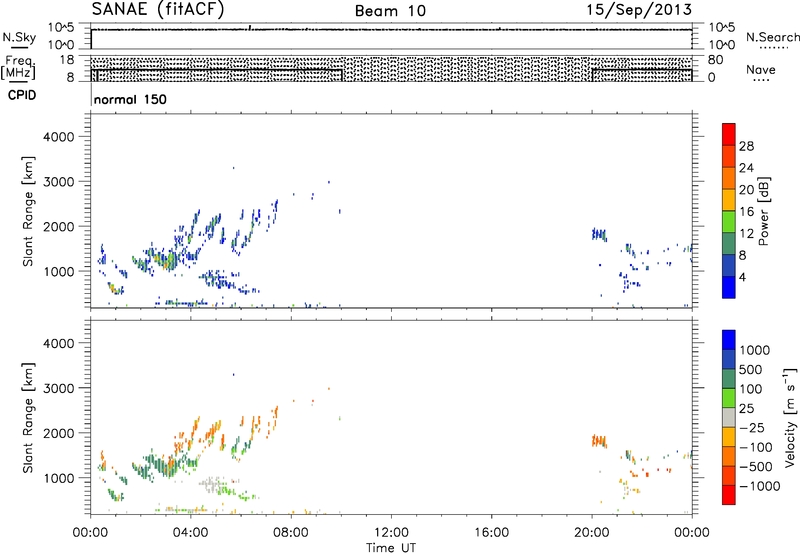Screen dimensions: 800x554
Task: Click the "Velocity [m s-1]" colorbar title
Action: (x=790, y=417)
